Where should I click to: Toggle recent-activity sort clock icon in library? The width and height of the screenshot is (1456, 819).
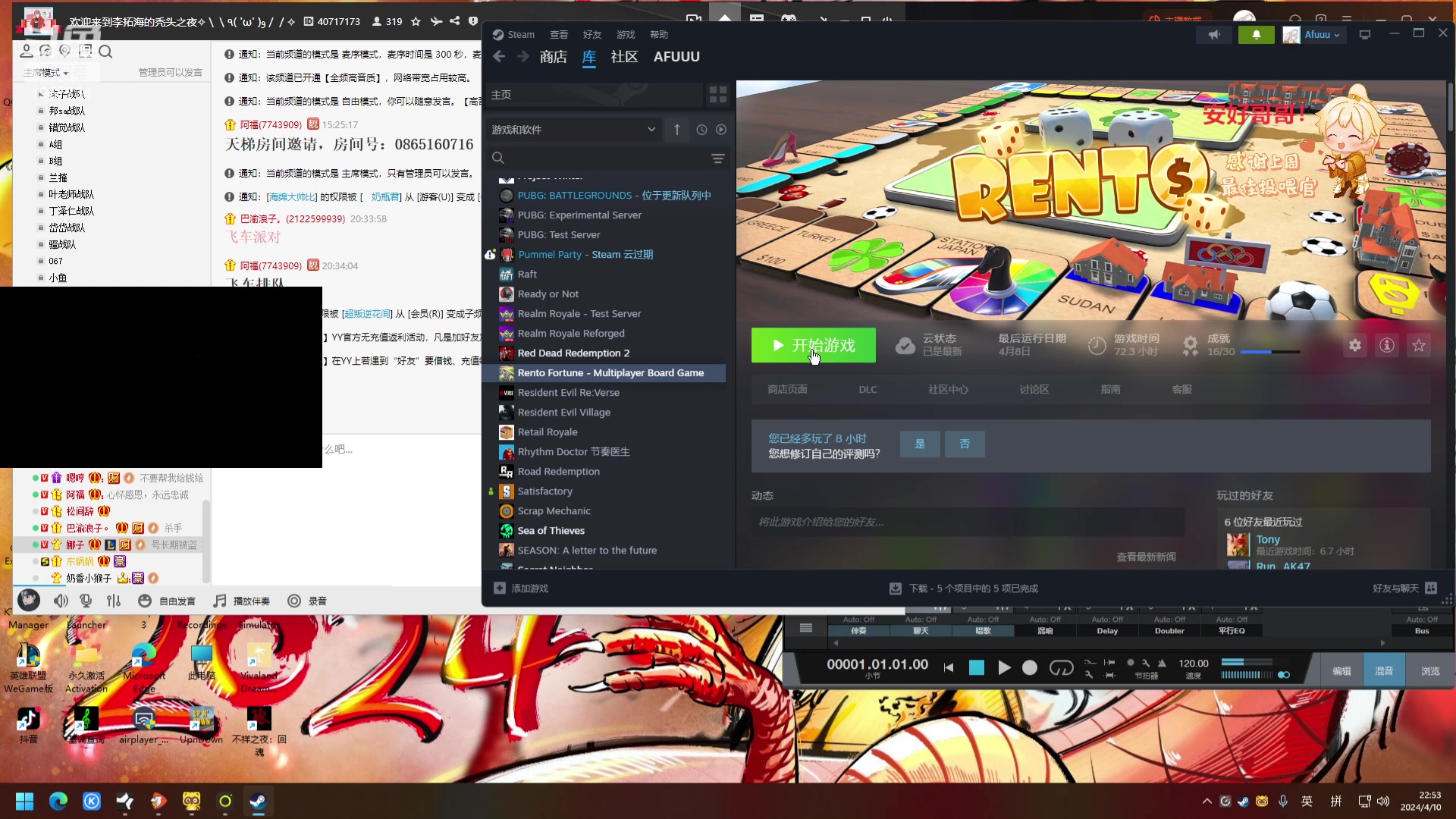[701, 130]
